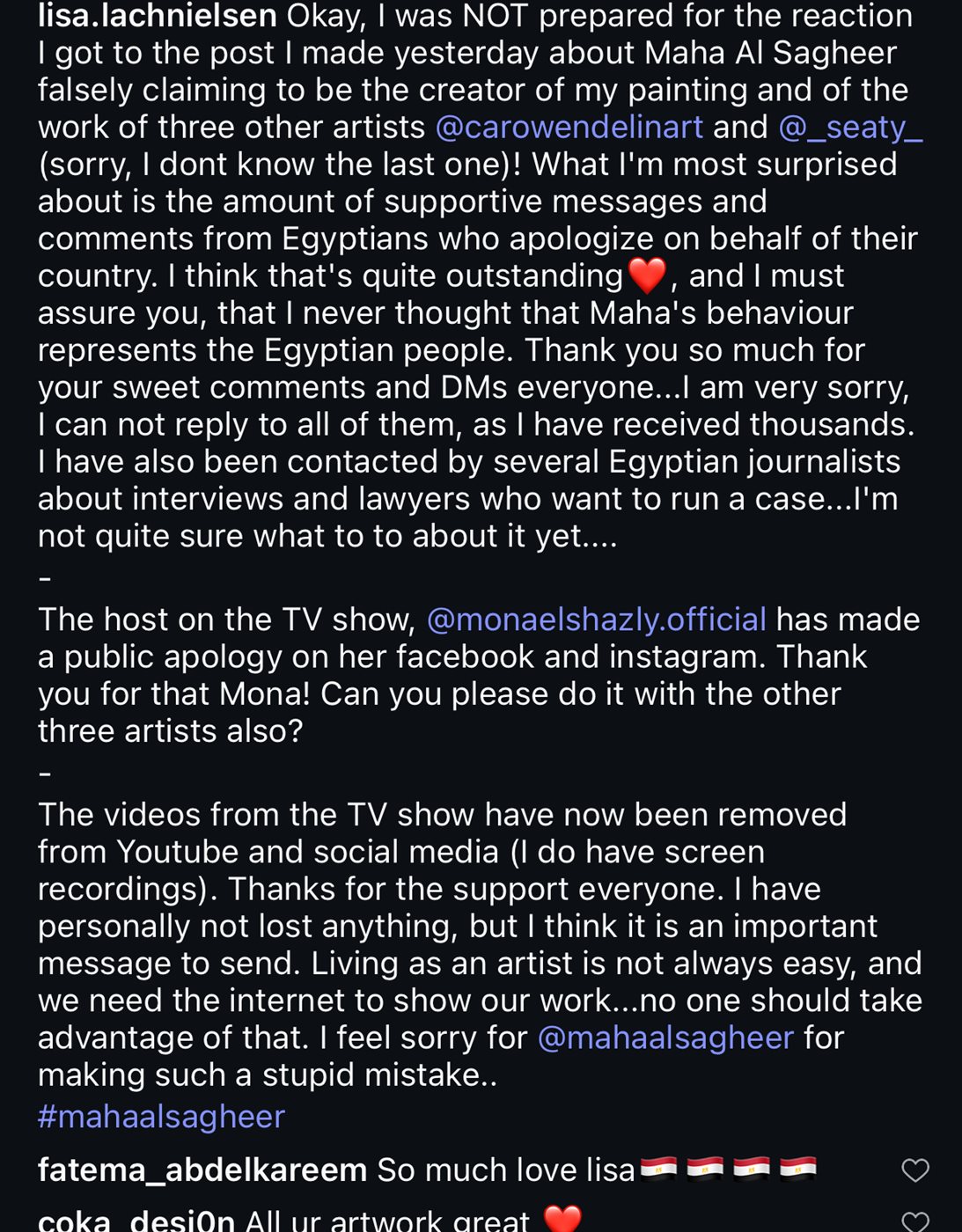Tap the first Egyptian flag emoji

(x=658, y=1169)
